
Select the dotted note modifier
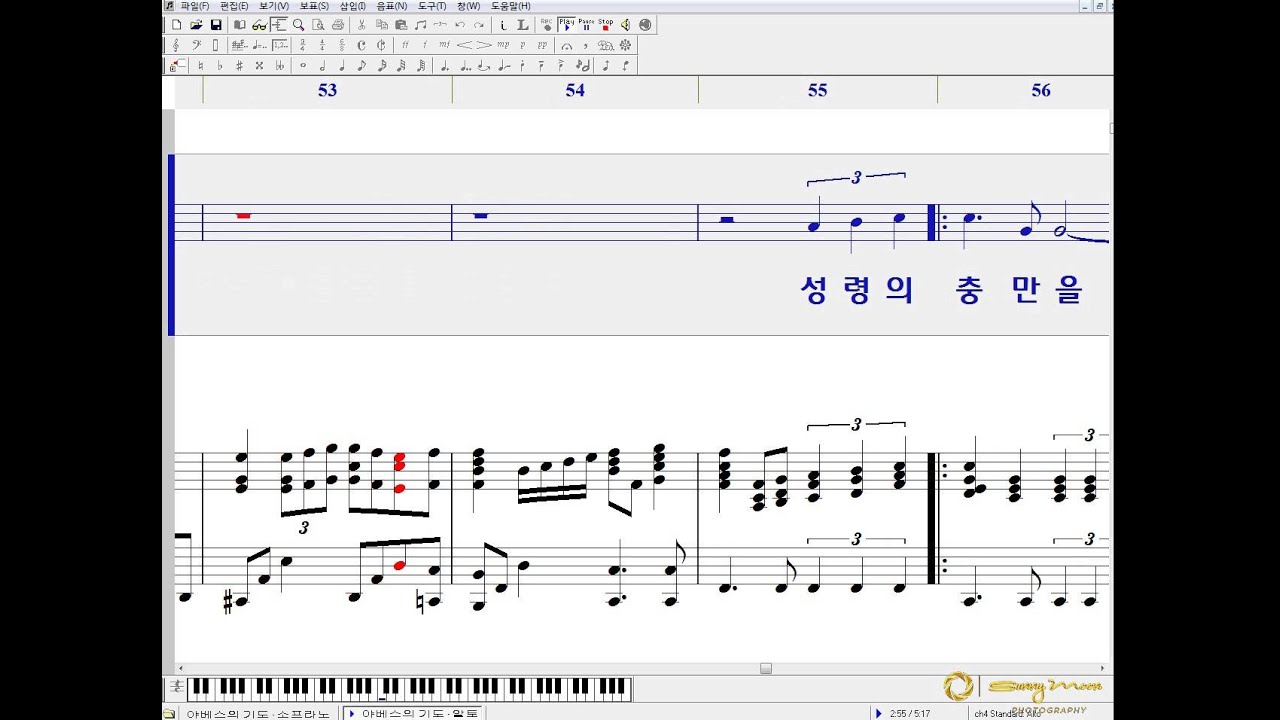[444, 65]
